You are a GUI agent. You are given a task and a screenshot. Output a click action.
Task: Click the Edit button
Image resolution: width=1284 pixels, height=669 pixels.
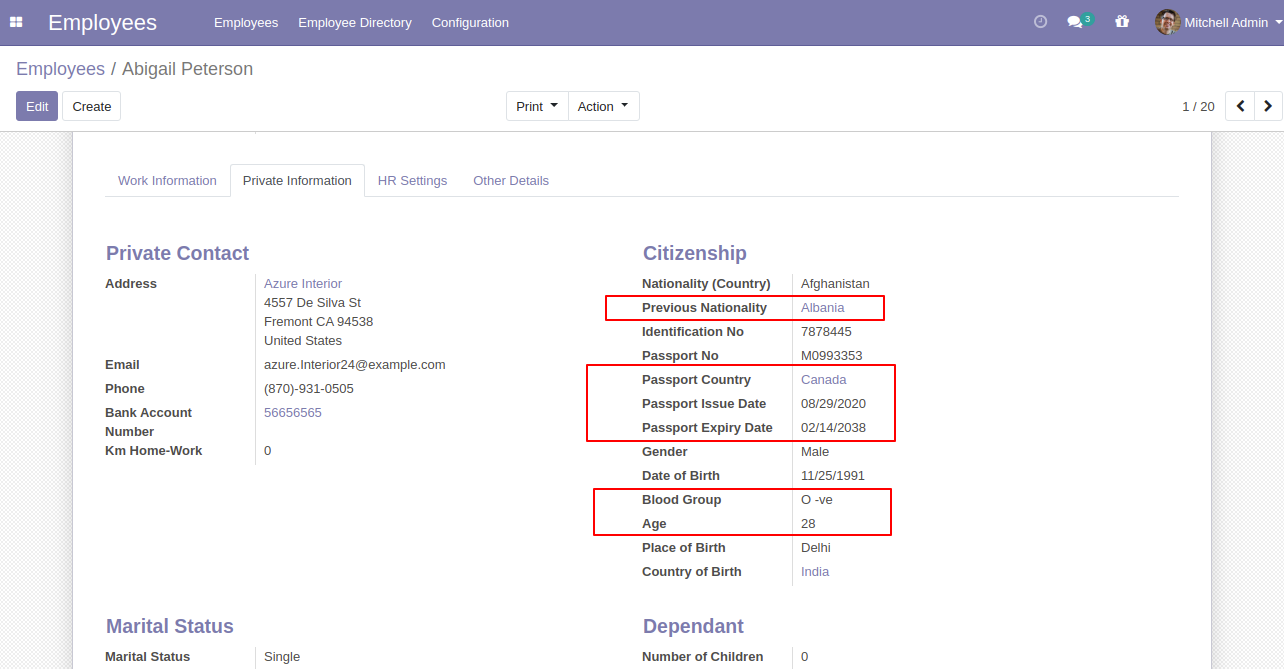pos(37,106)
